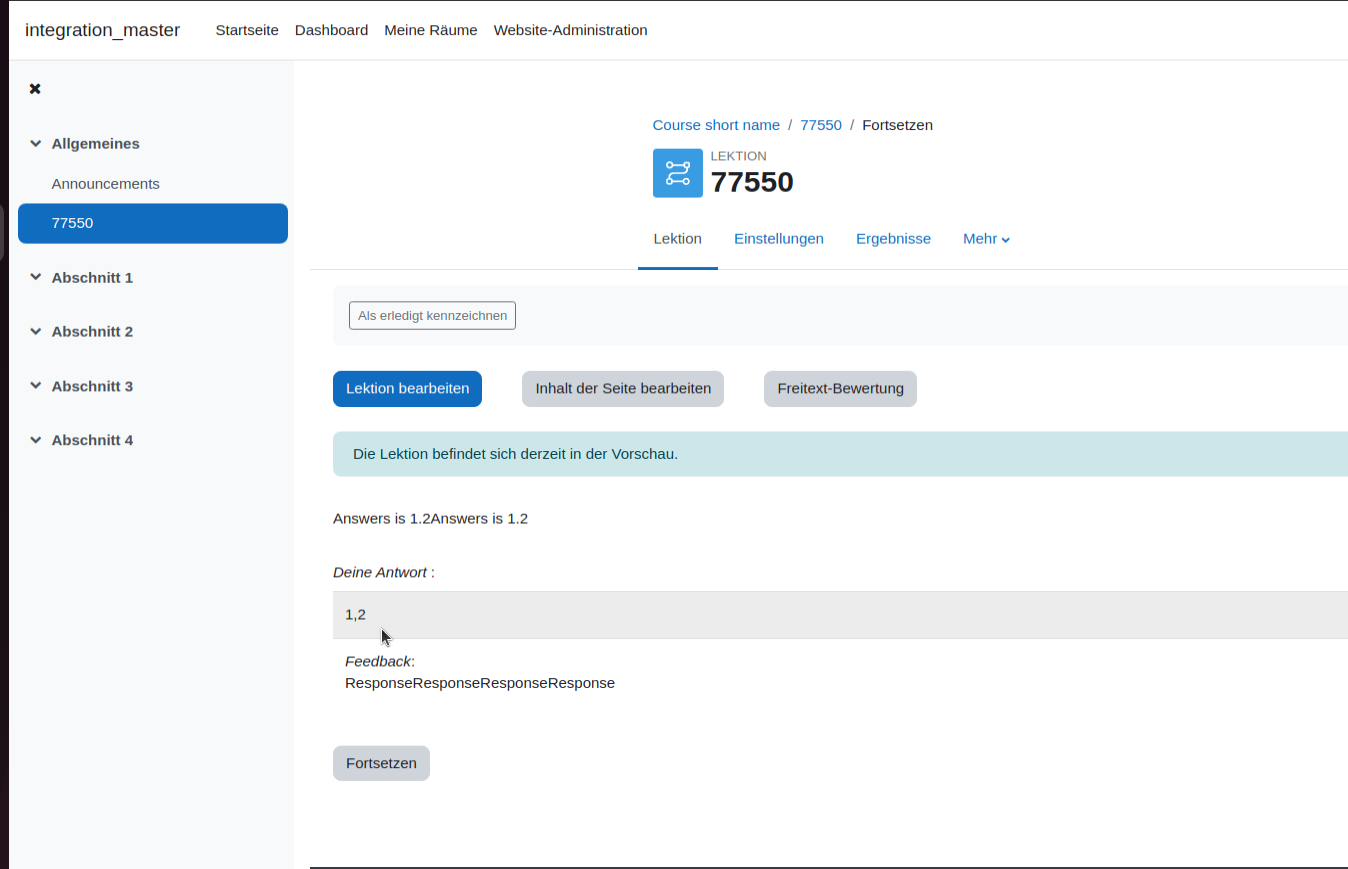Expand the Abschnitt 3 chevron
Viewport: 1348px width, 869px height.
pos(36,386)
